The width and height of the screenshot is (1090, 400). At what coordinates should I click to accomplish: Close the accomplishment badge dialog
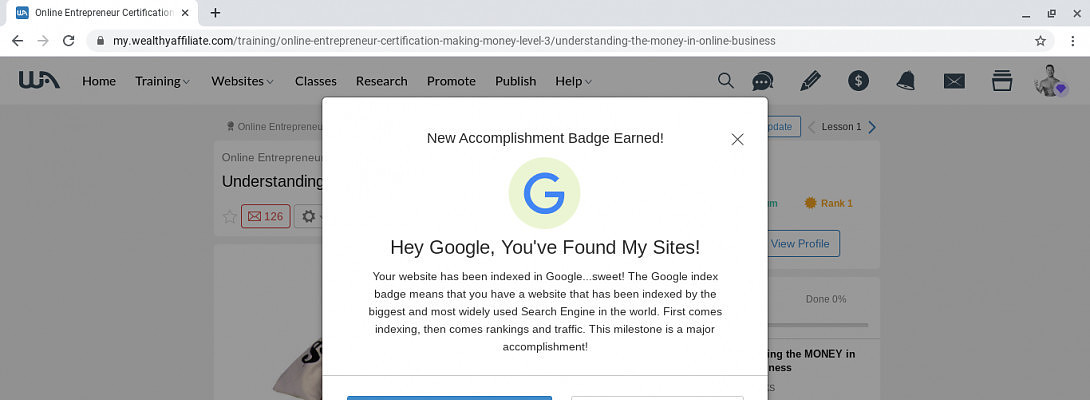pyautogui.click(x=737, y=139)
